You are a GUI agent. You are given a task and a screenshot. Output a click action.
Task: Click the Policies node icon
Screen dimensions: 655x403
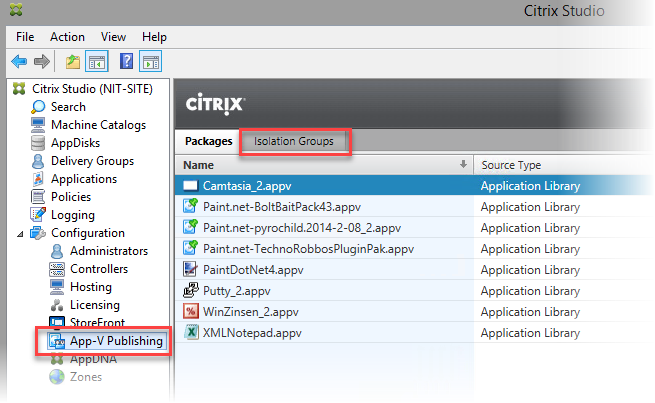click(x=38, y=197)
